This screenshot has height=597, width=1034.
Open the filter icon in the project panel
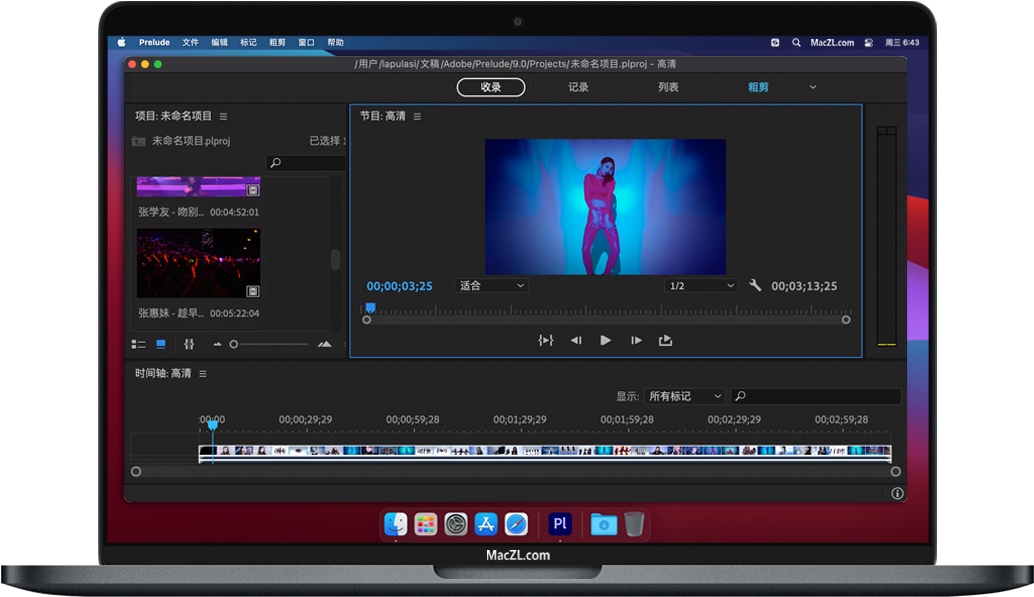click(187, 344)
